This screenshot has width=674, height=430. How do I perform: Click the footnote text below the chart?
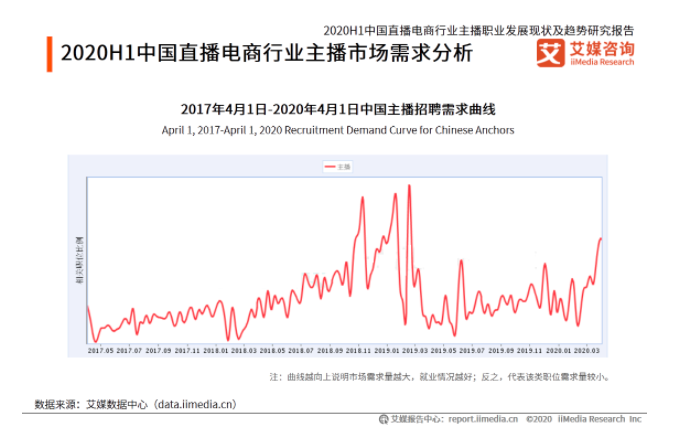[x=440, y=377]
